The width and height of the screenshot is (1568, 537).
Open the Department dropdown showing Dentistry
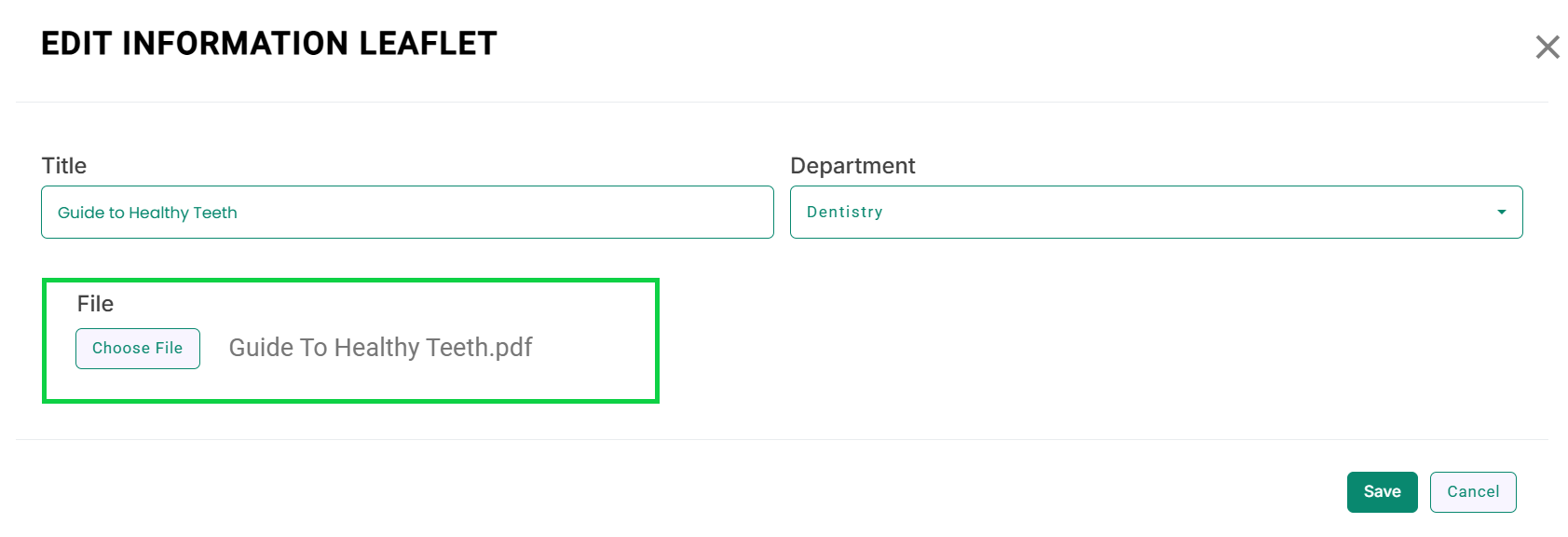[x=1155, y=213]
